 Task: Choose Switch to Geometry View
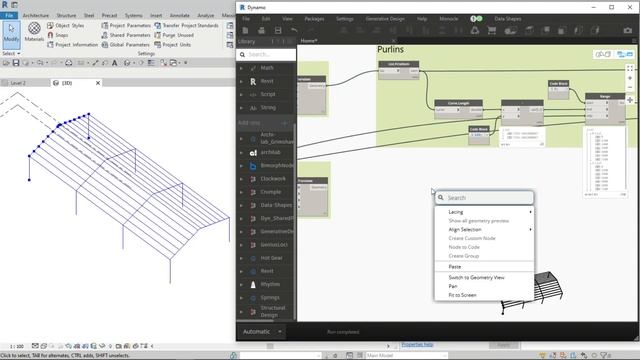pos(484,277)
